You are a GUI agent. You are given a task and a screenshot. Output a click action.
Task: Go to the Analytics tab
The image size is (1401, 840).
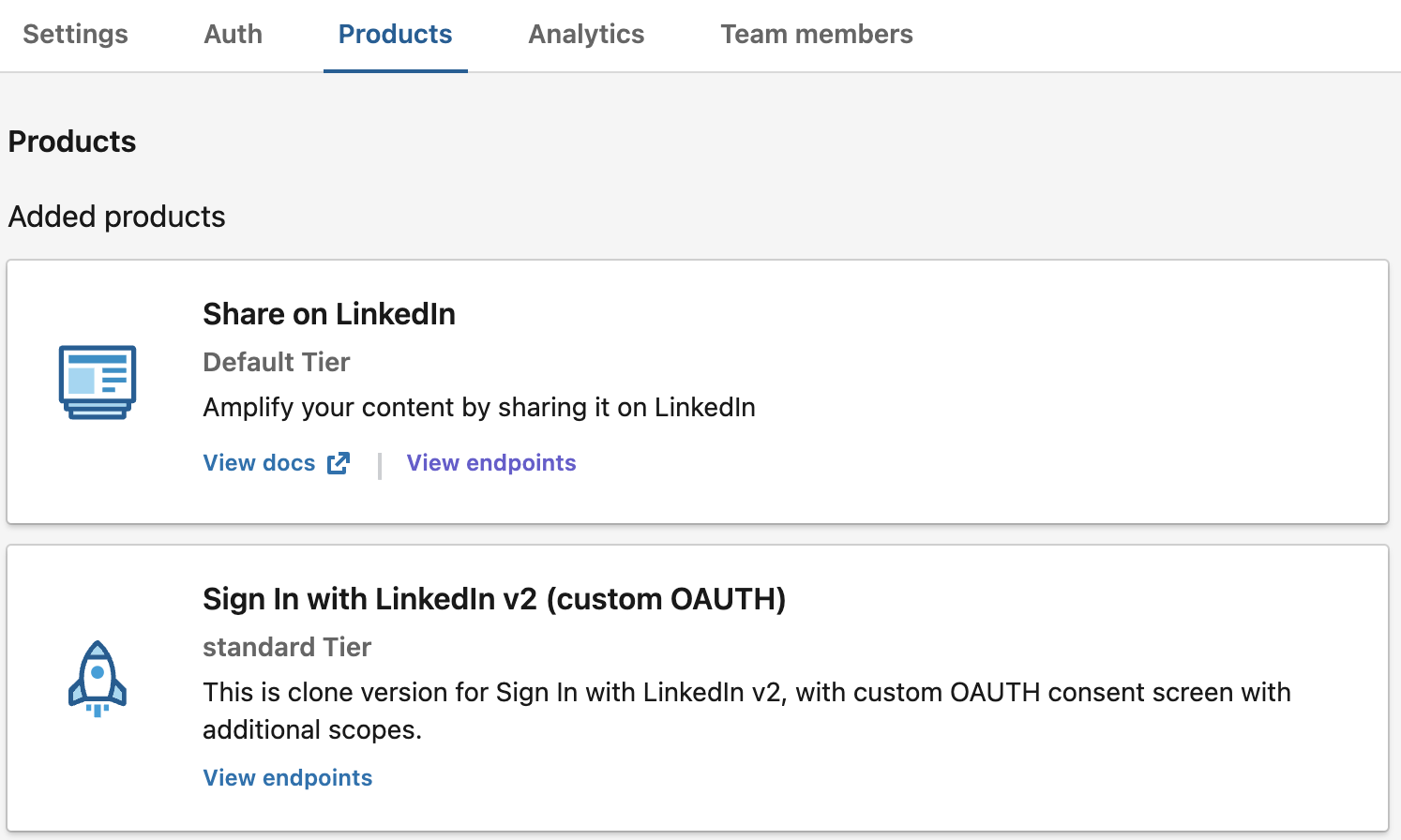point(586,35)
